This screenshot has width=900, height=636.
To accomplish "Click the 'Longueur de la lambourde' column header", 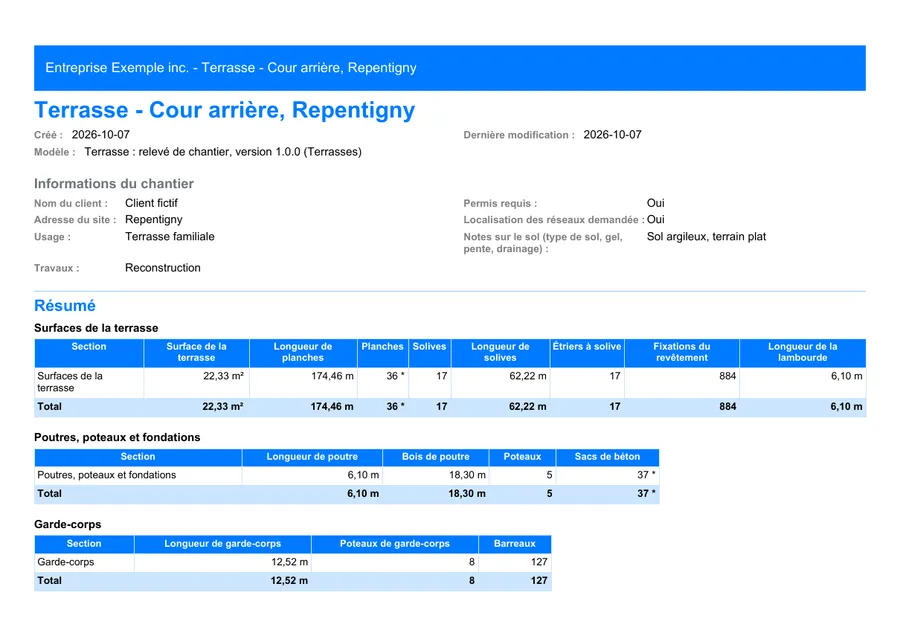I will coord(802,352).
